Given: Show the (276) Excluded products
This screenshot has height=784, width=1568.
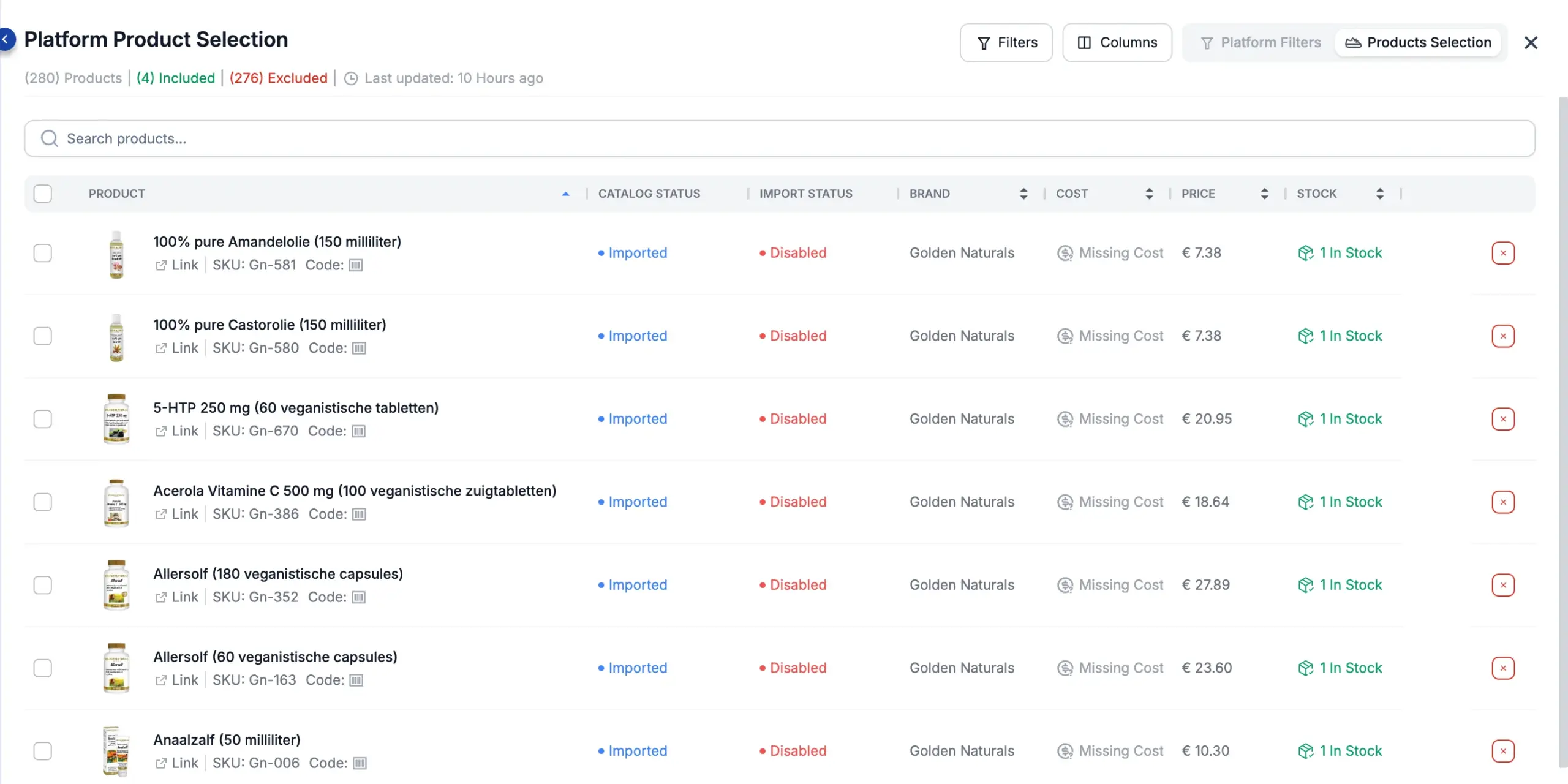Looking at the screenshot, I should pyautogui.click(x=279, y=78).
